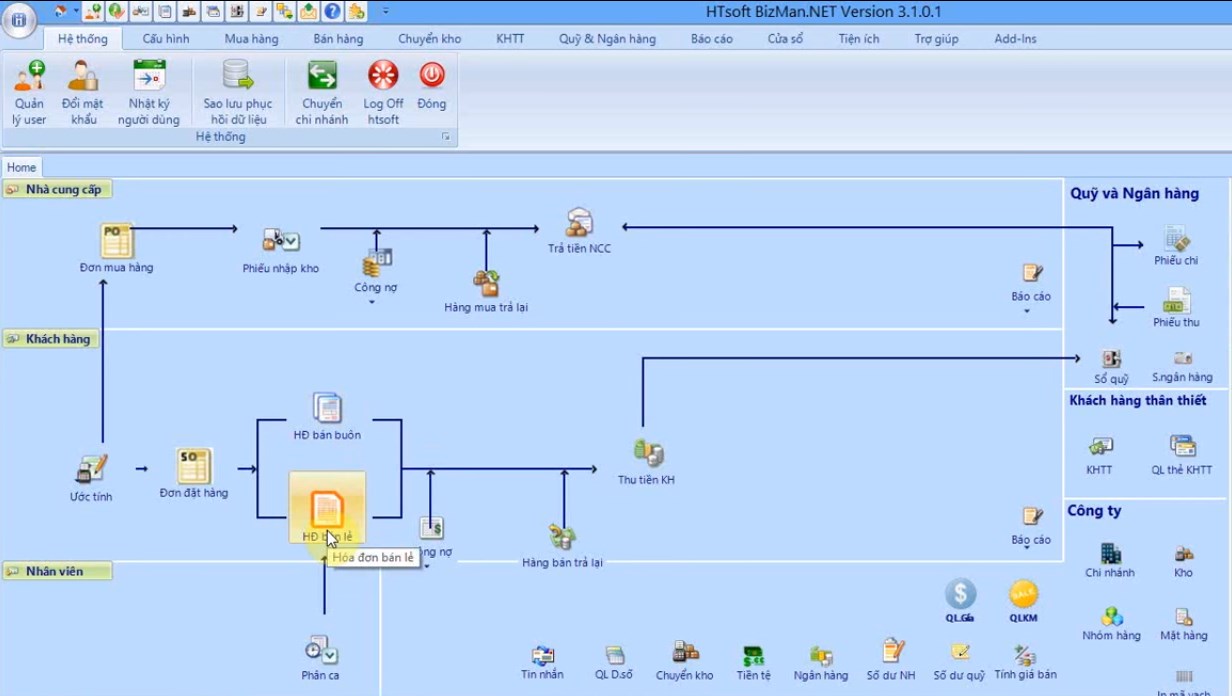
Task: Click the Khách hàng section label
Action: point(50,339)
